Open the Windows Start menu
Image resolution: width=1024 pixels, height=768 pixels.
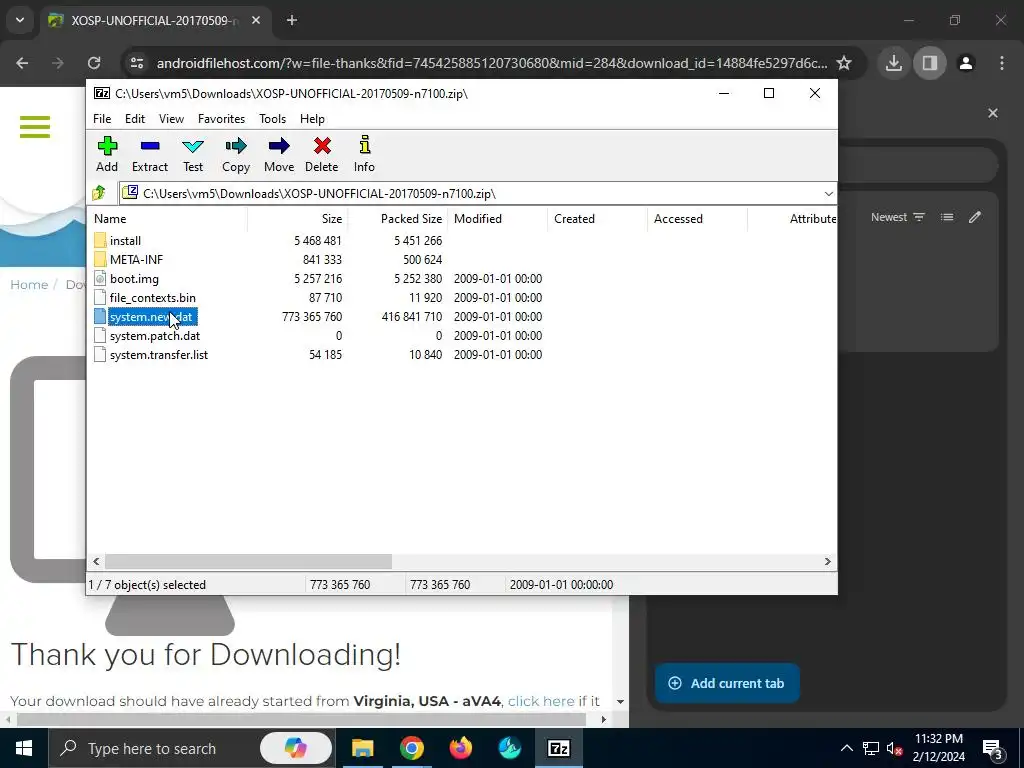pyautogui.click(x=24, y=748)
